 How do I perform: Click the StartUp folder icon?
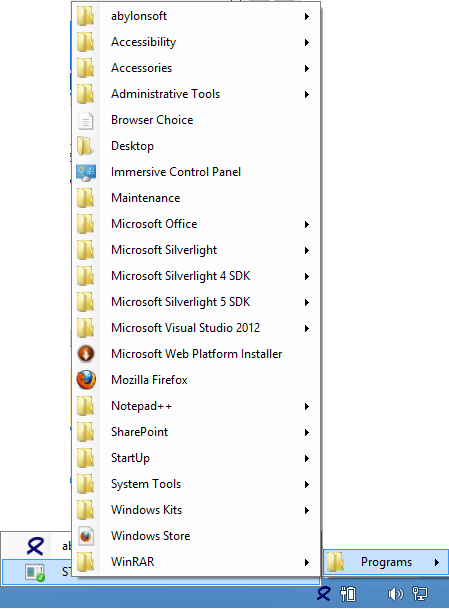pyautogui.click(x=85, y=458)
